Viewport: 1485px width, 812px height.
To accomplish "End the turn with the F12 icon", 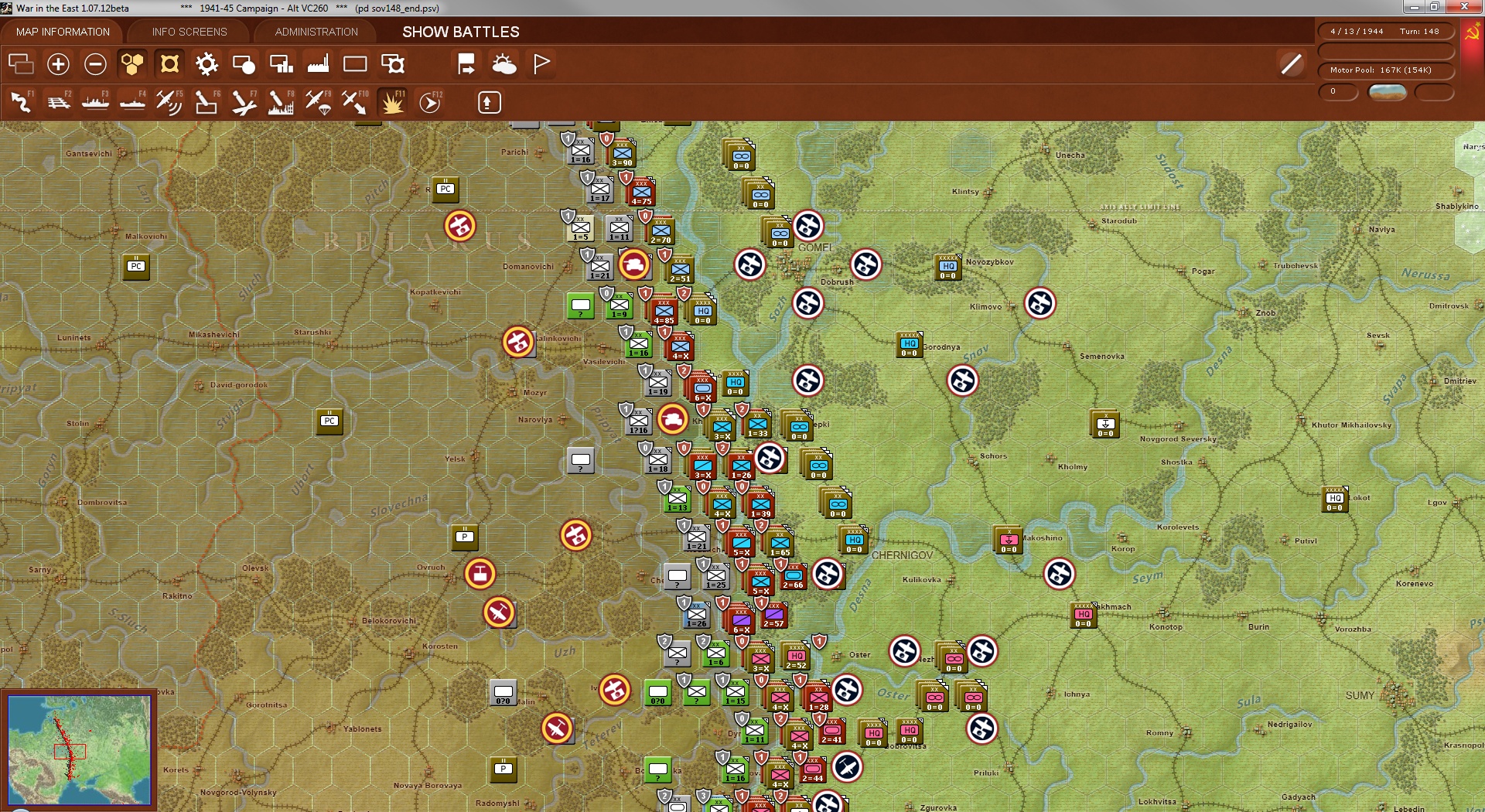I will tap(430, 101).
